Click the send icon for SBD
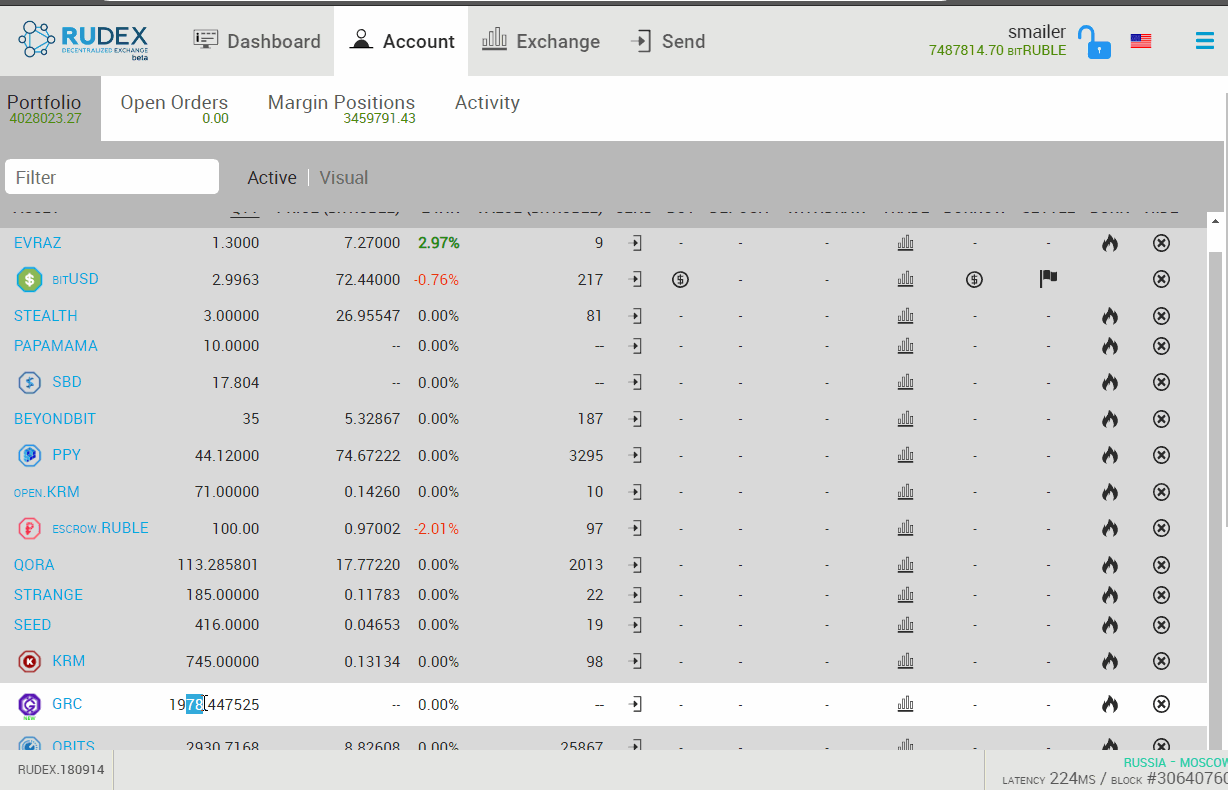Viewport: 1228px width, 790px height. 635,382
